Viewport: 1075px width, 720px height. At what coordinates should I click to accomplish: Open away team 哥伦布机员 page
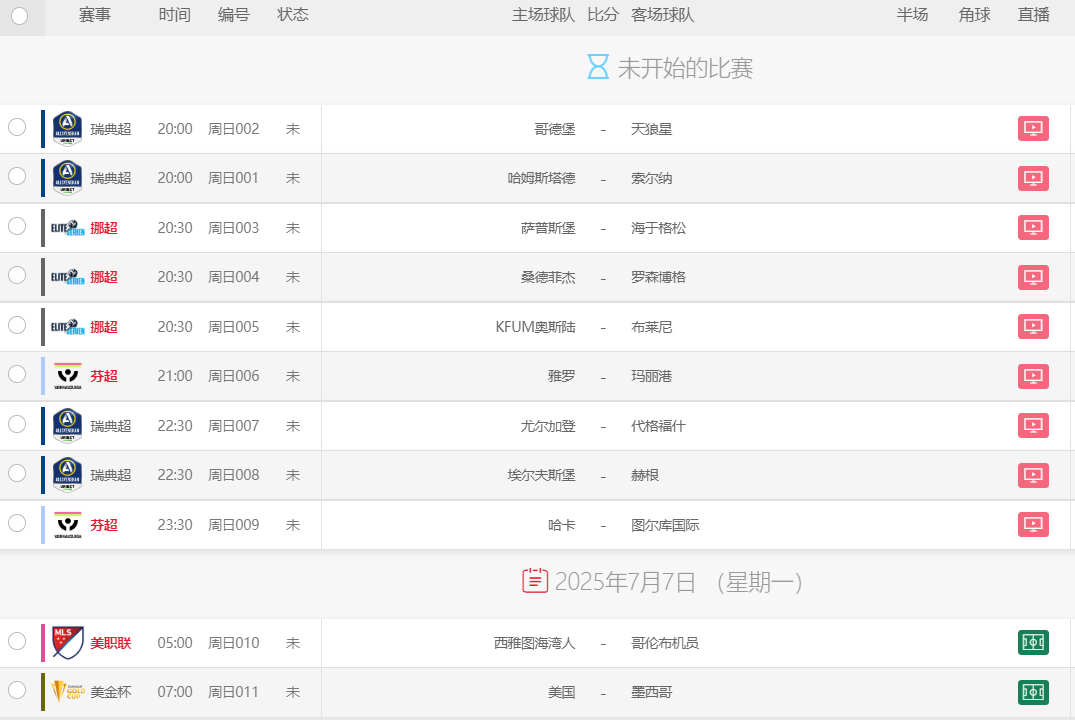click(x=665, y=643)
